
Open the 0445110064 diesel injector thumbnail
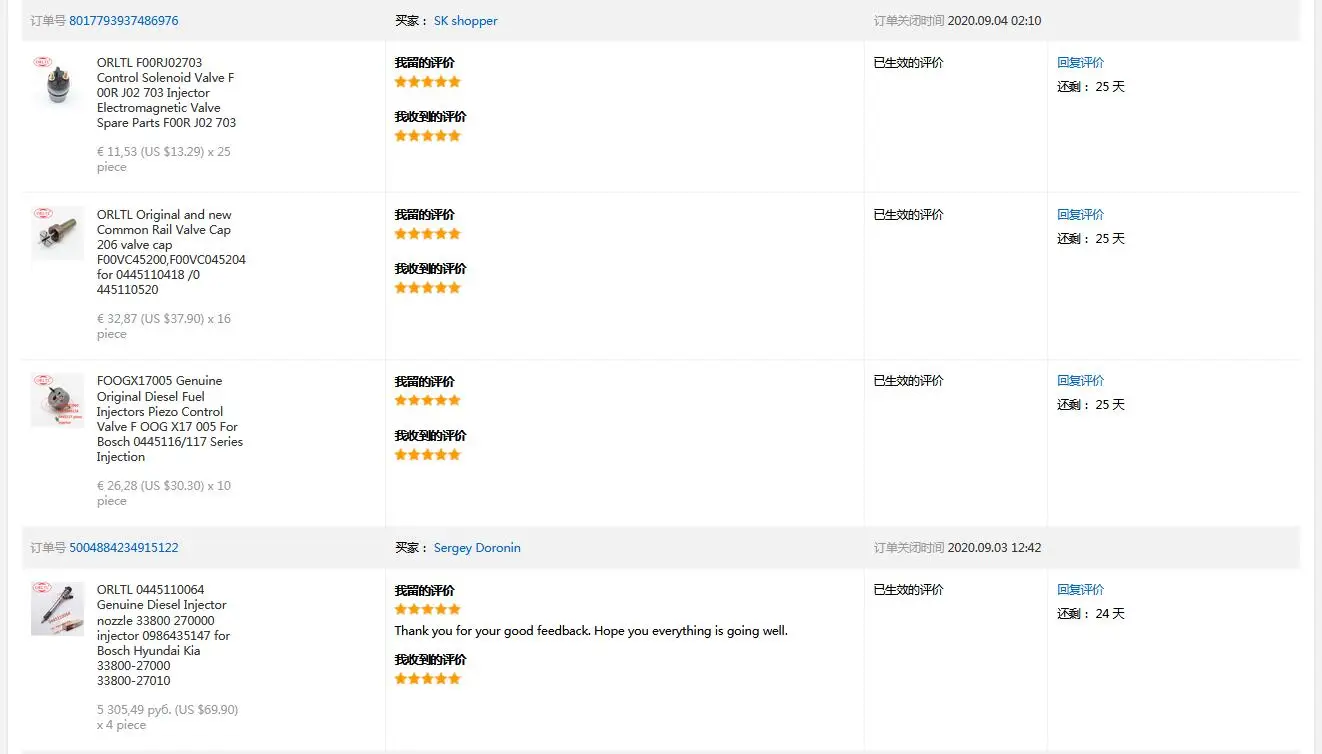[57, 608]
